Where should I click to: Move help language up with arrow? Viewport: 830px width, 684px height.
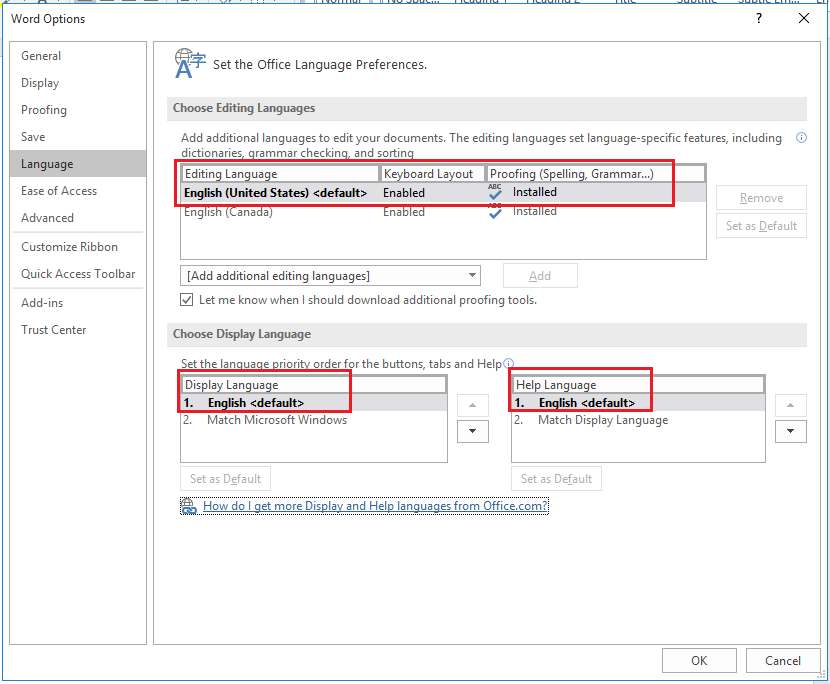791,406
